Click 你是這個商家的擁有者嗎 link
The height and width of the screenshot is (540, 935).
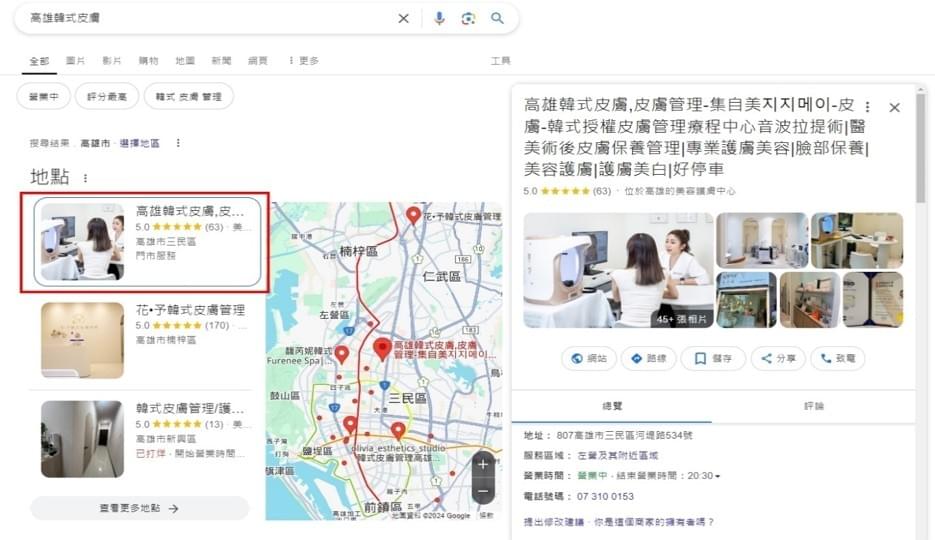pos(654,522)
